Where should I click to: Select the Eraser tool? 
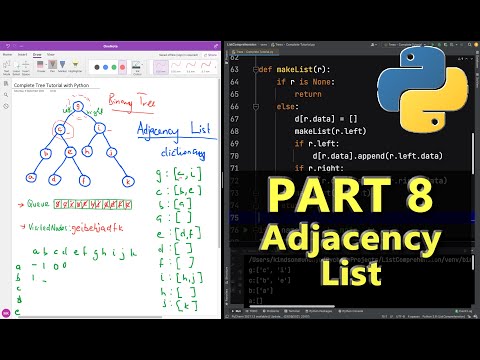pyautogui.click(x=40, y=66)
